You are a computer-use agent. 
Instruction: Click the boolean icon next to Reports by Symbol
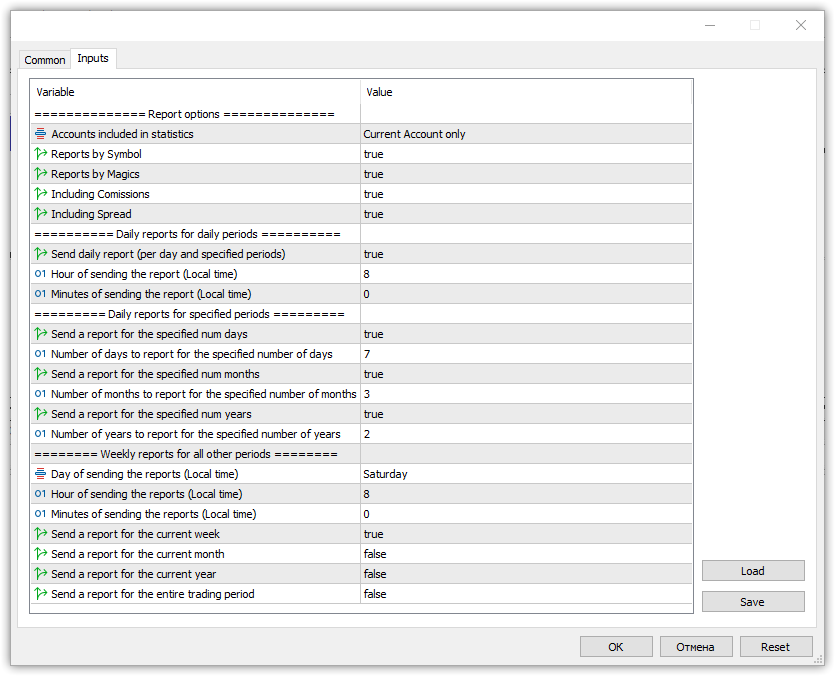click(41, 154)
